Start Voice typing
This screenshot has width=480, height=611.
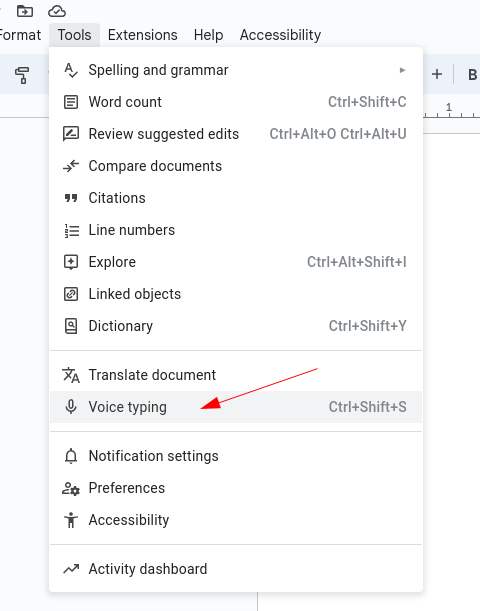236,407
